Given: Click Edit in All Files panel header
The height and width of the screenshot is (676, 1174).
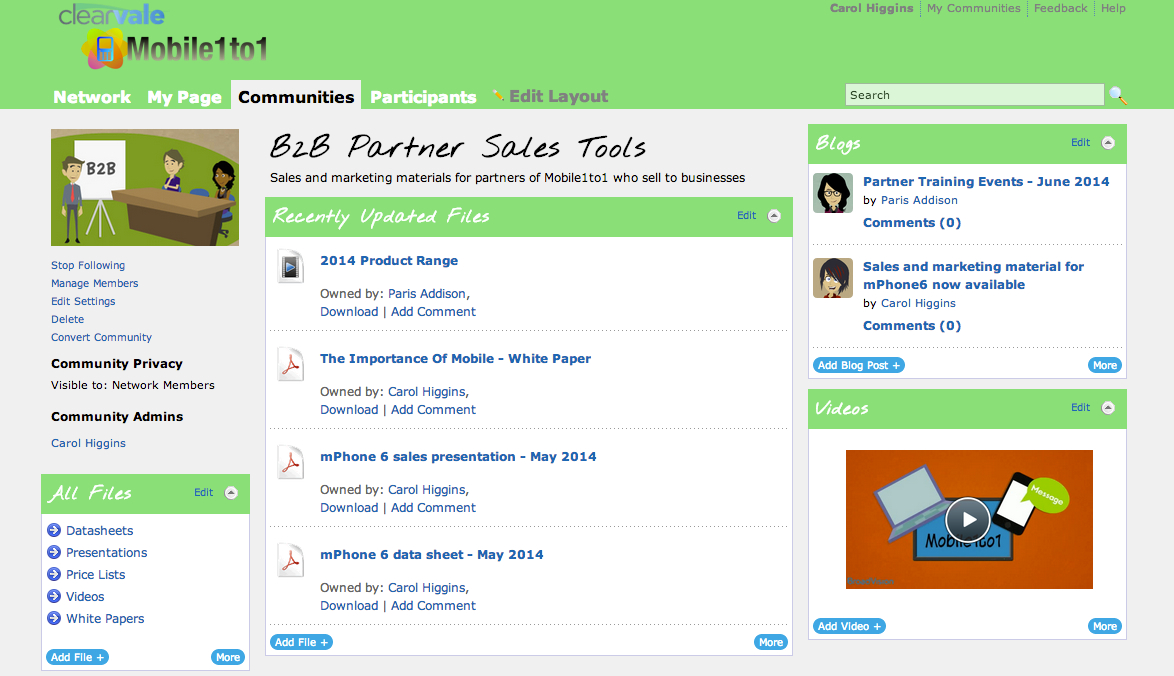Looking at the screenshot, I should point(204,492).
